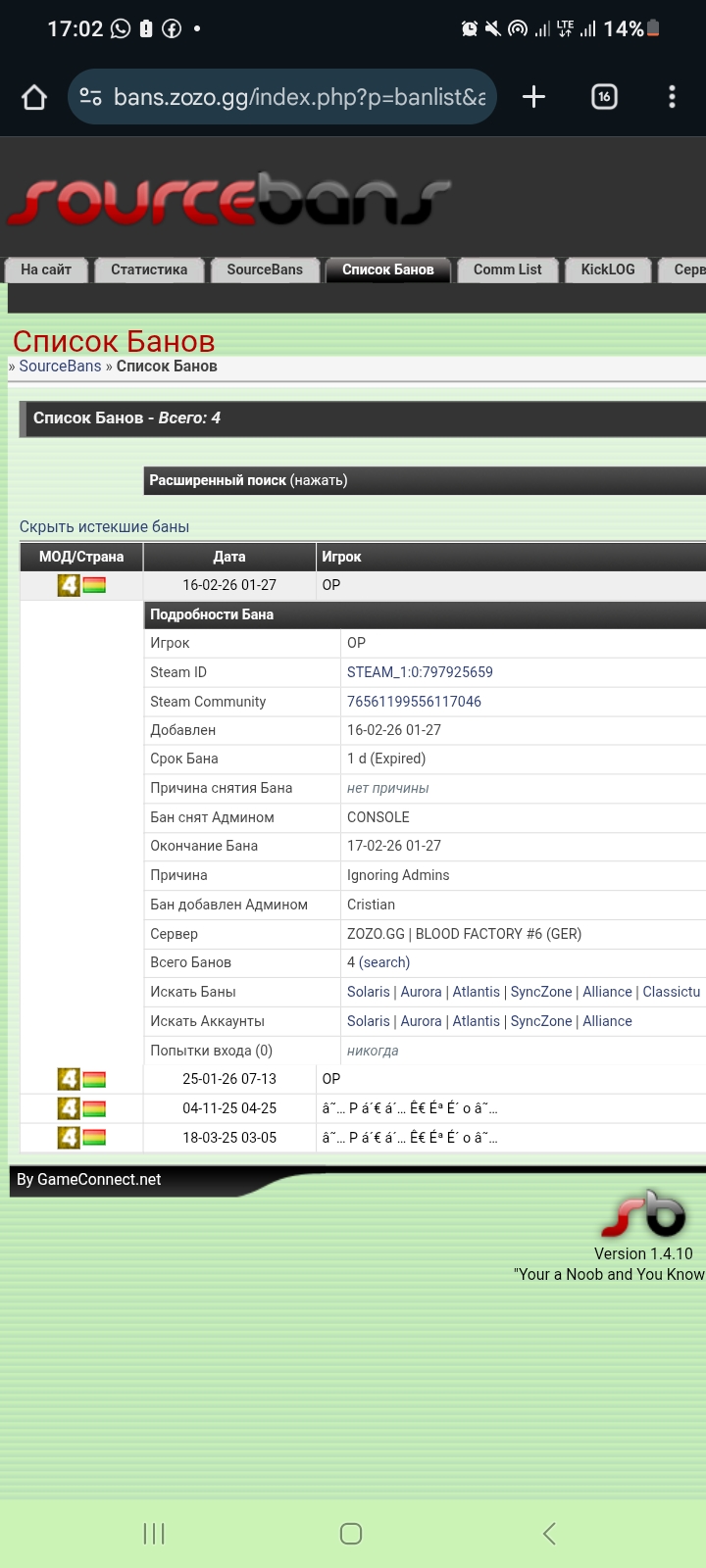Click the SourceBans logo
The image size is (706, 1568).
tap(227, 201)
